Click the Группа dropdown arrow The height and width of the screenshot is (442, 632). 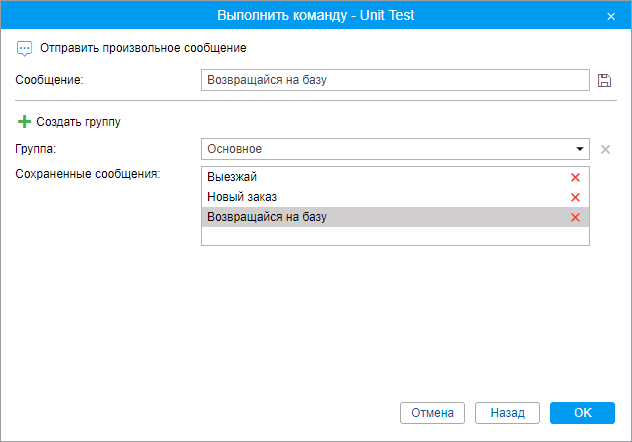point(579,149)
